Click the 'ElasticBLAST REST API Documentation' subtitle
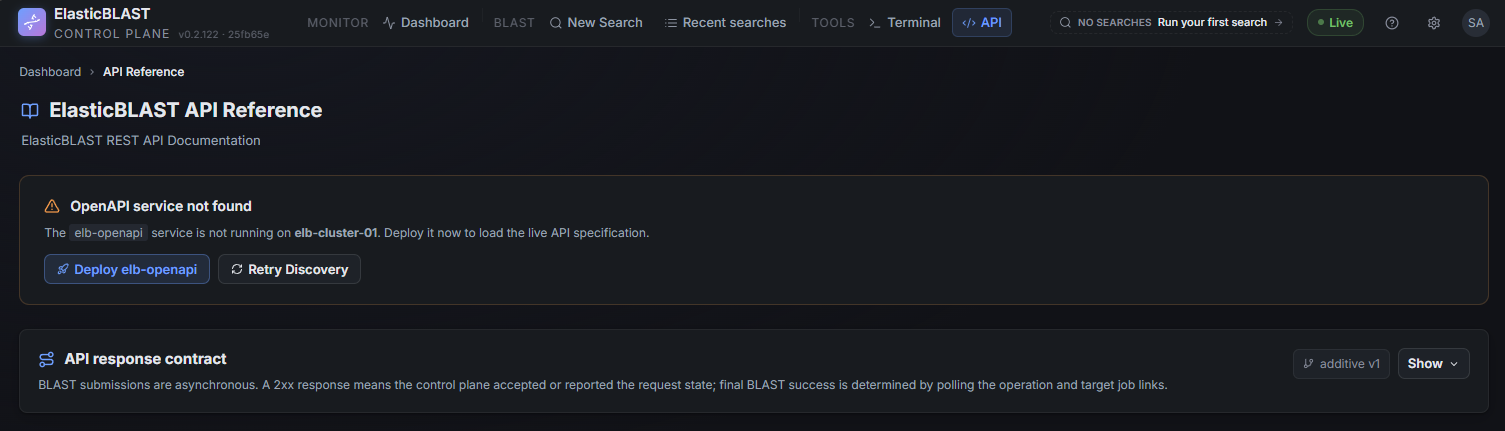This screenshot has width=1505, height=431. point(141,141)
